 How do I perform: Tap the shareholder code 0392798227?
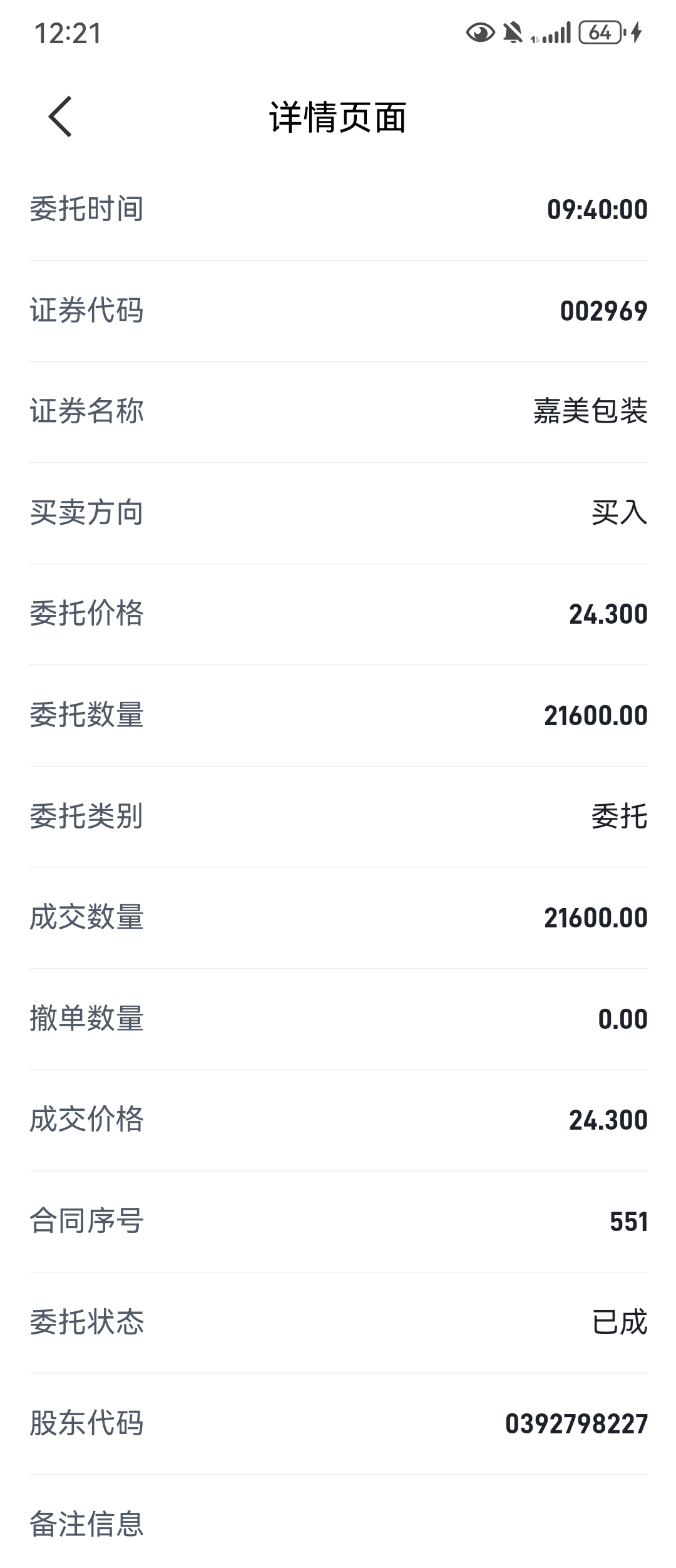coord(576,1424)
